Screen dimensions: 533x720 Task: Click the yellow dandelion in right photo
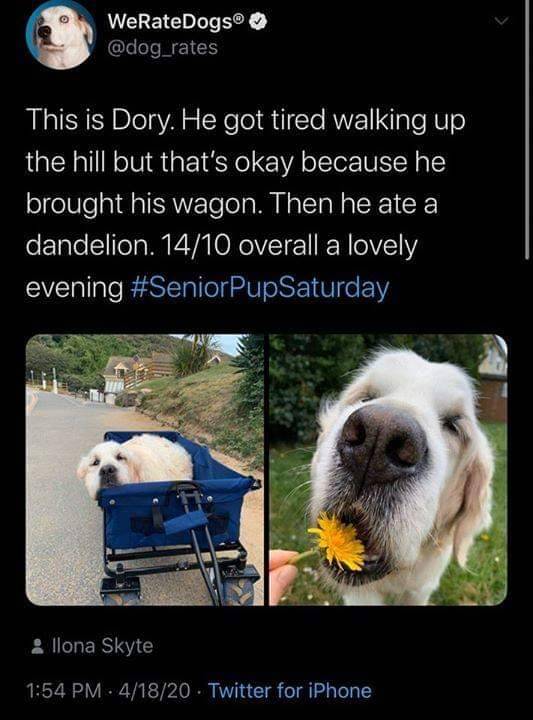pos(337,542)
